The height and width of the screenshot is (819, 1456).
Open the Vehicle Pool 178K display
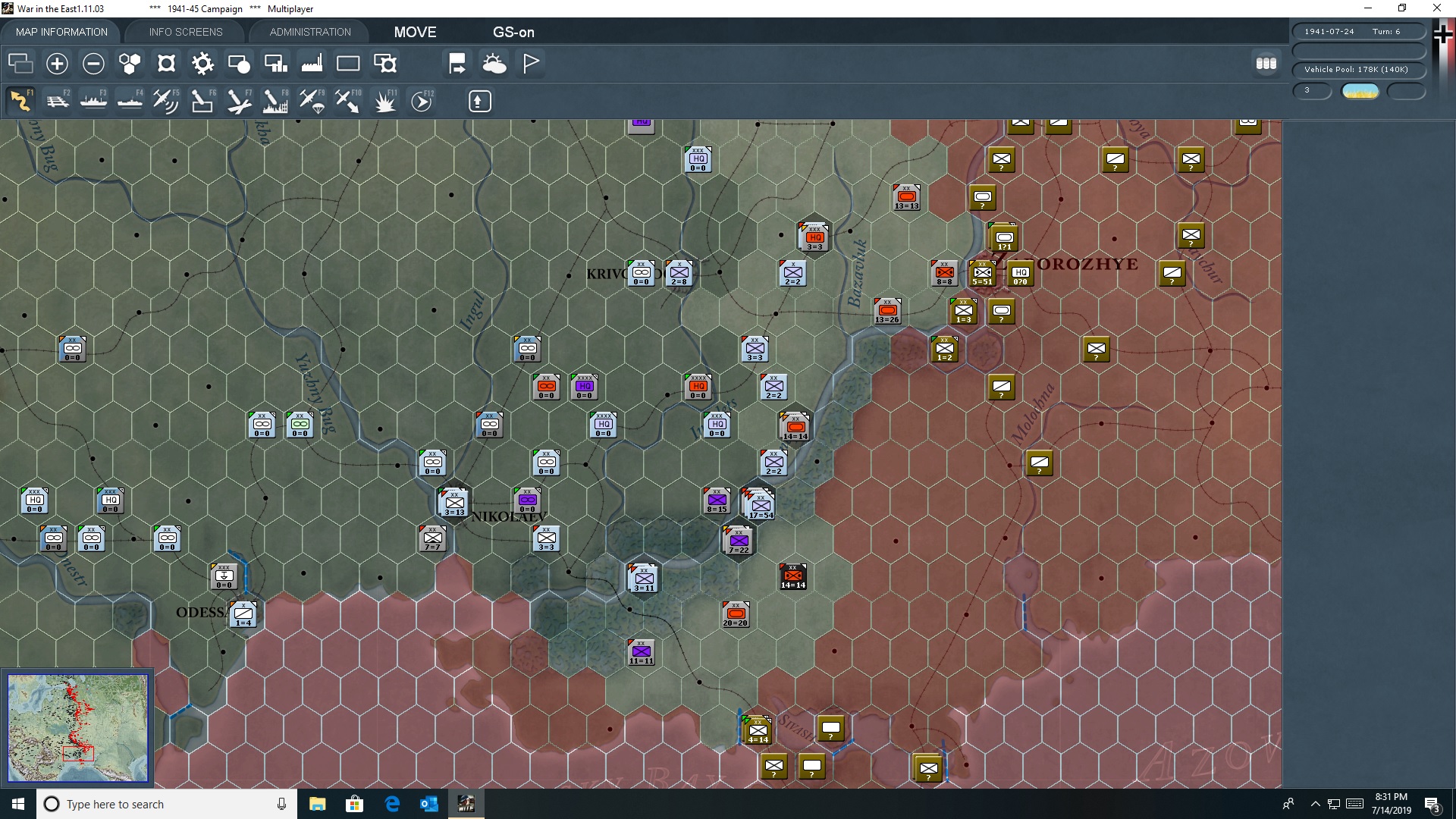[x=1358, y=69]
